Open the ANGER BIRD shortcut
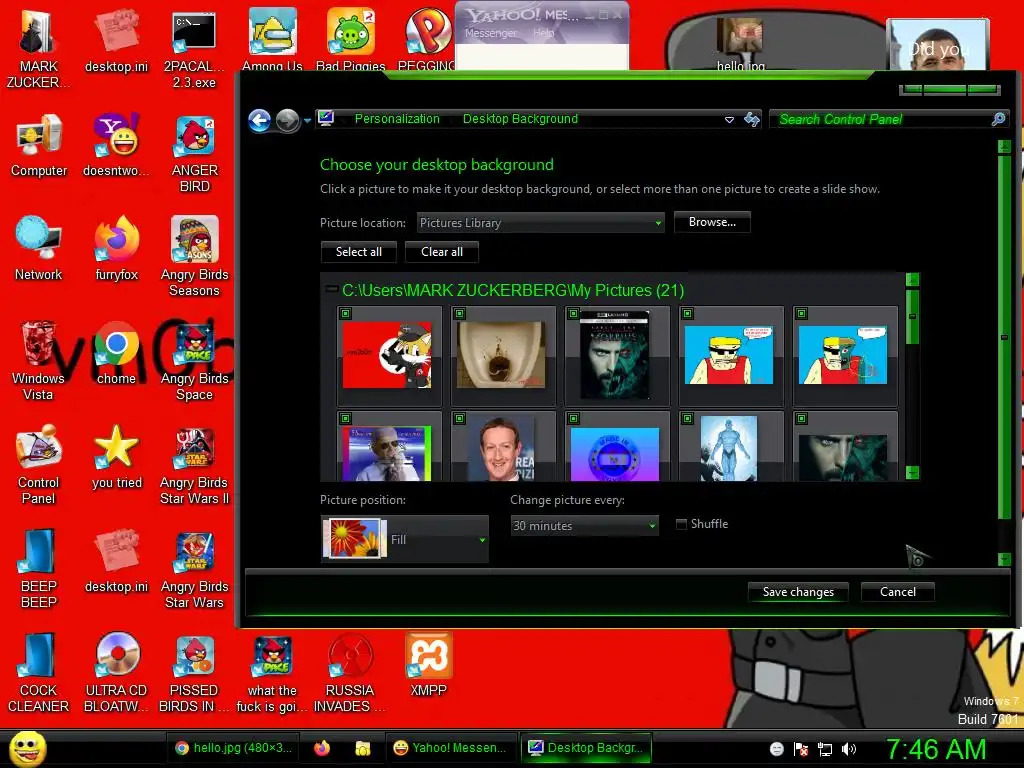Image resolution: width=1024 pixels, height=768 pixels. pos(195,154)
